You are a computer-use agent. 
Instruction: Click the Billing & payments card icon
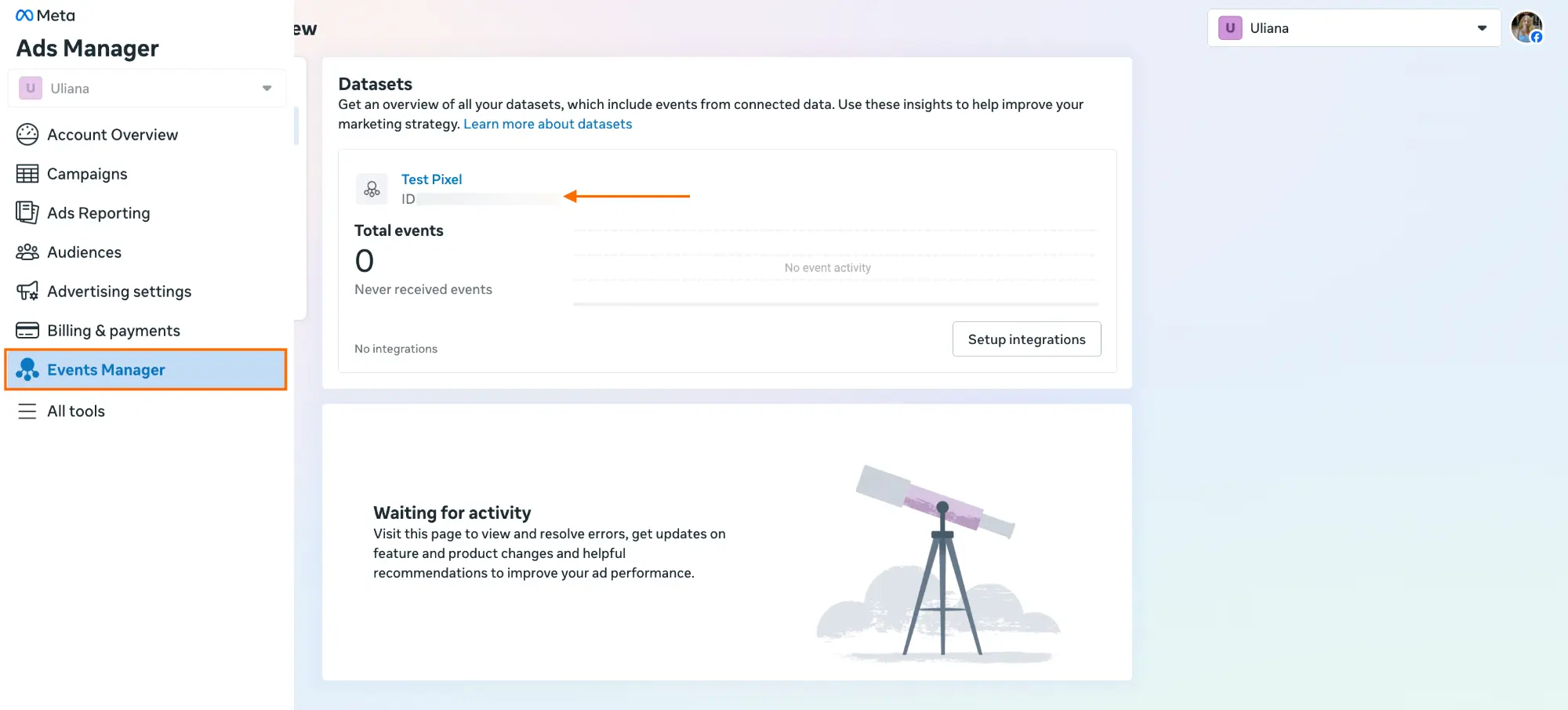[x=27, y=331]
